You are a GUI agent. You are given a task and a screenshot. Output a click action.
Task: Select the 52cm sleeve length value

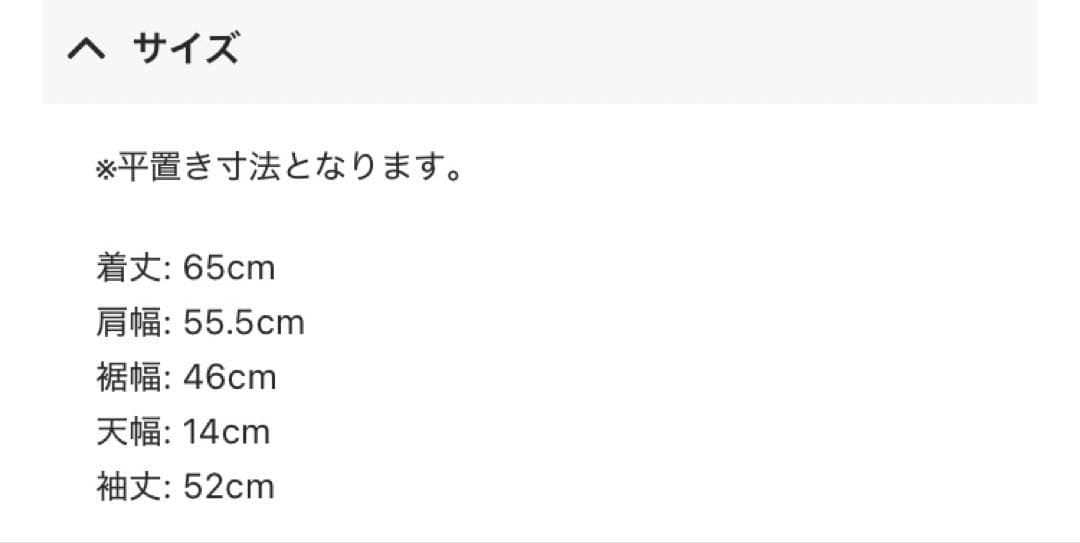pyautogui.click(x=229, y=487)
